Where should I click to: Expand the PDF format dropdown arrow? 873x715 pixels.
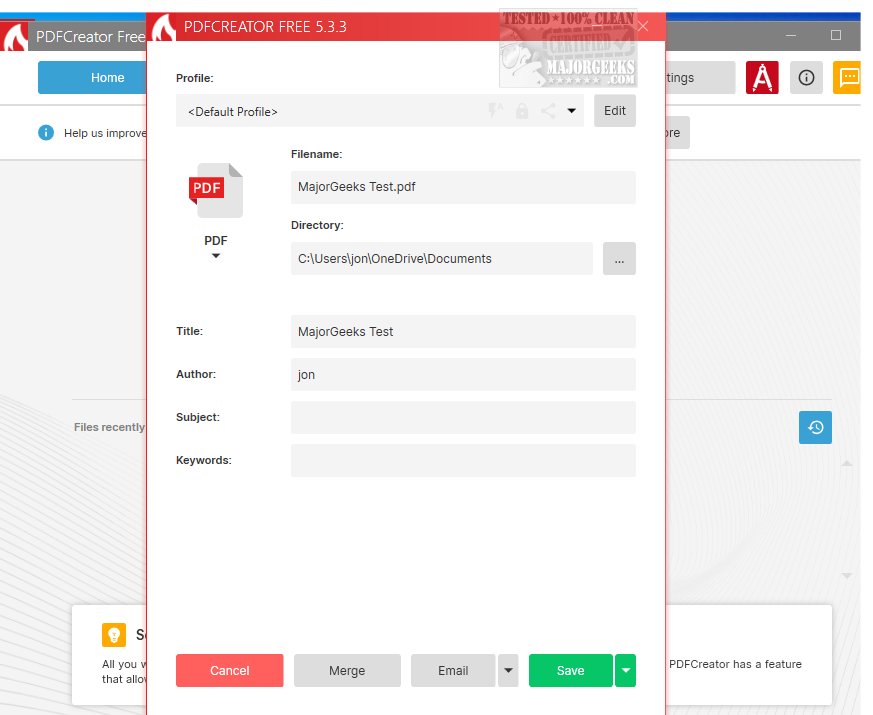click(x=216, y=256)
